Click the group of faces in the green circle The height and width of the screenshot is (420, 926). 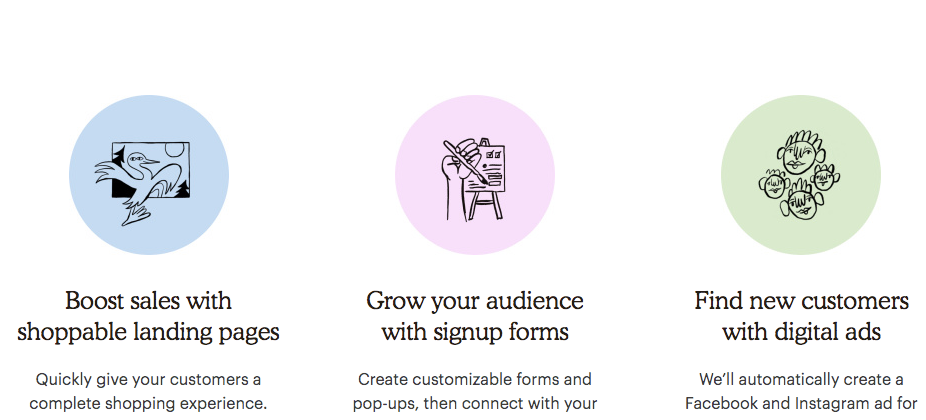coord(800,175)
